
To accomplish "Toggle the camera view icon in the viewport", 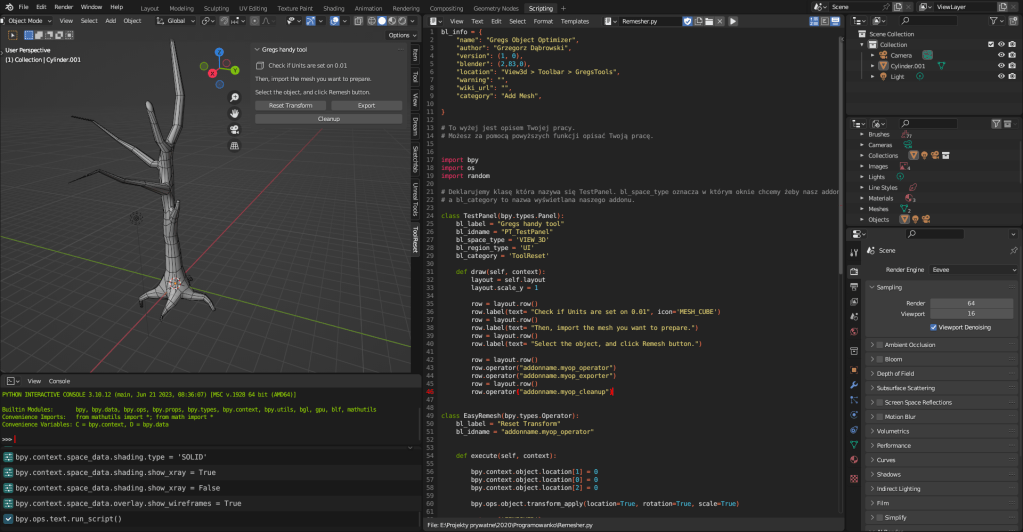I will pos(234,129).
